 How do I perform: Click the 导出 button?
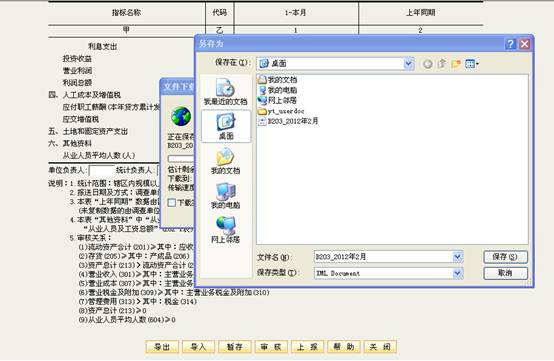tap(162, 347)
